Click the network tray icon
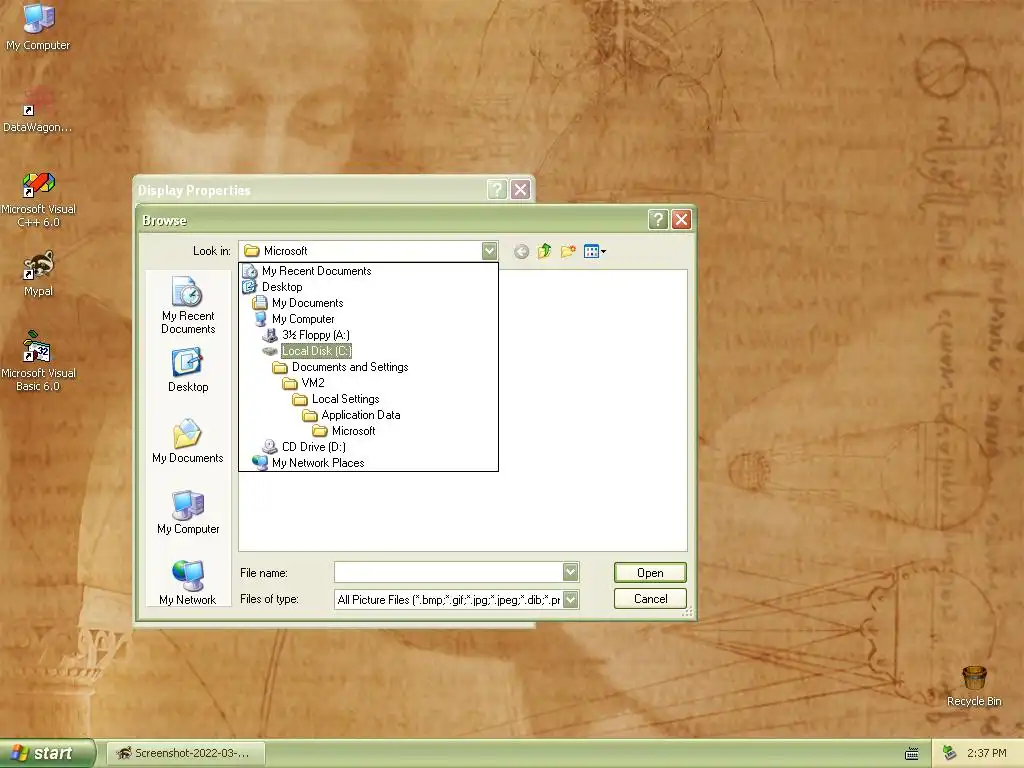 point(950,753)
